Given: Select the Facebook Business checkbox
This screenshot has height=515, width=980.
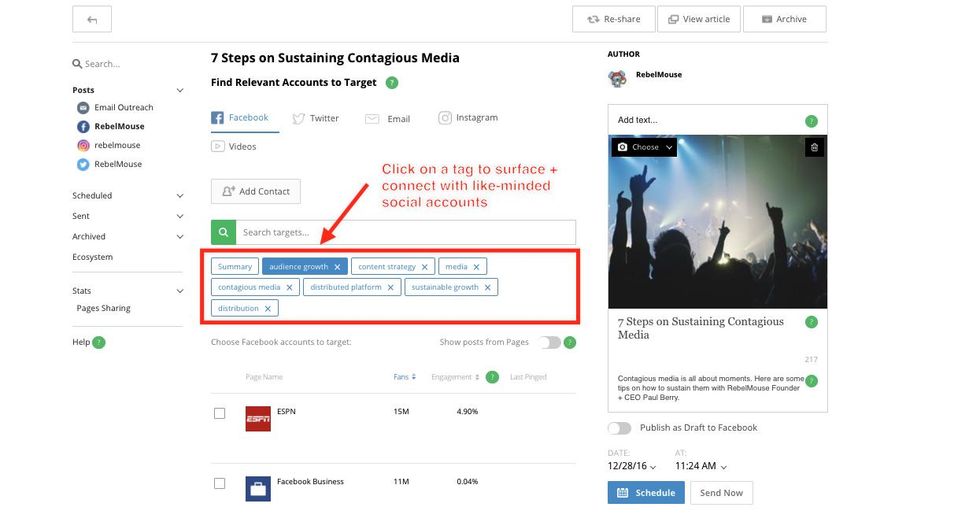Looking at the screenshot, I should [x=220, y=483].
